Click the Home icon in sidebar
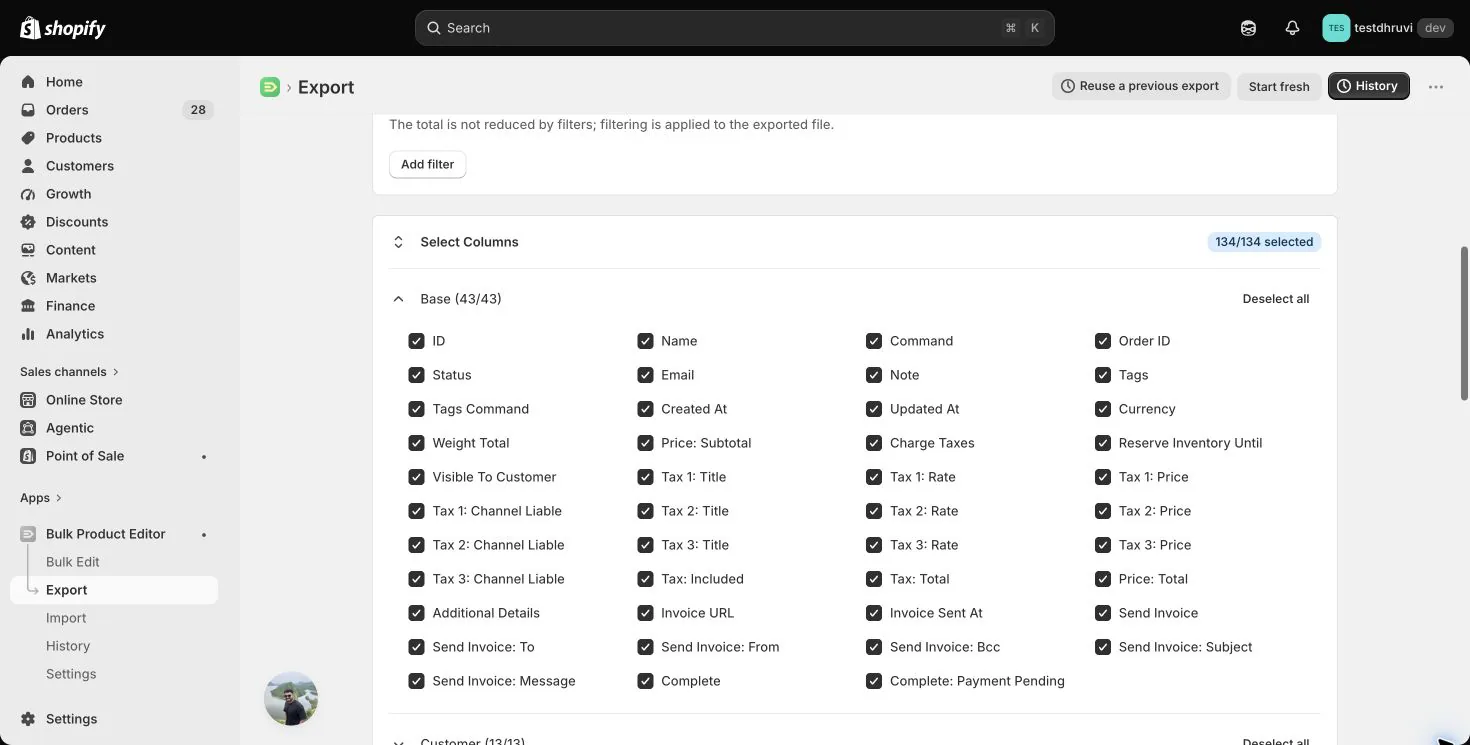The width and height of the screenshot is (1470, 745). (28, 82)
